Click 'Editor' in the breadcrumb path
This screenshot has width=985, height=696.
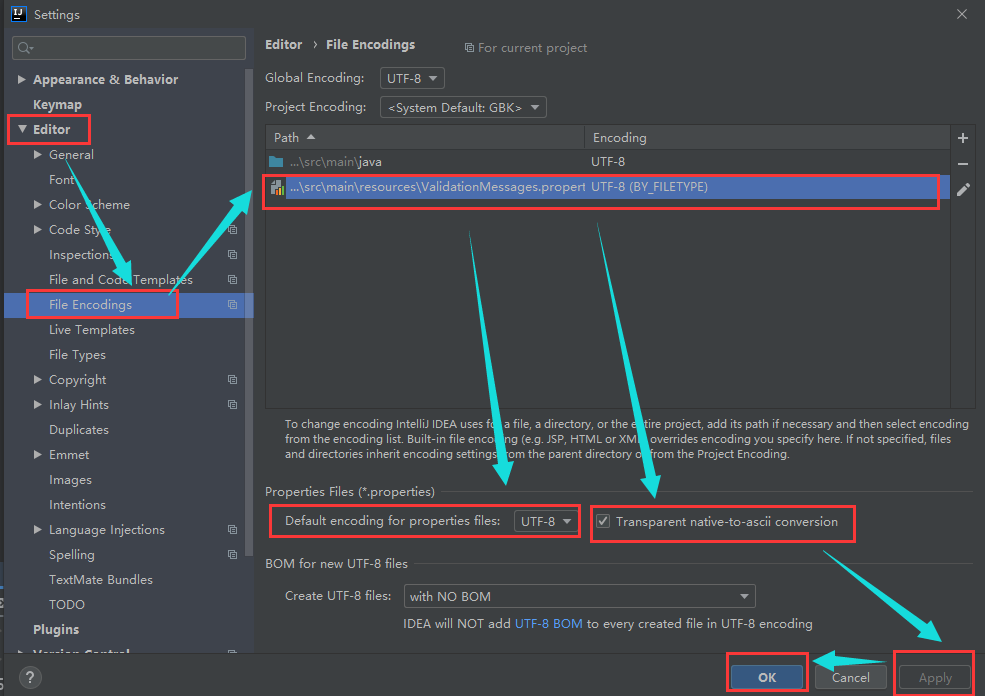coord(283,44)
